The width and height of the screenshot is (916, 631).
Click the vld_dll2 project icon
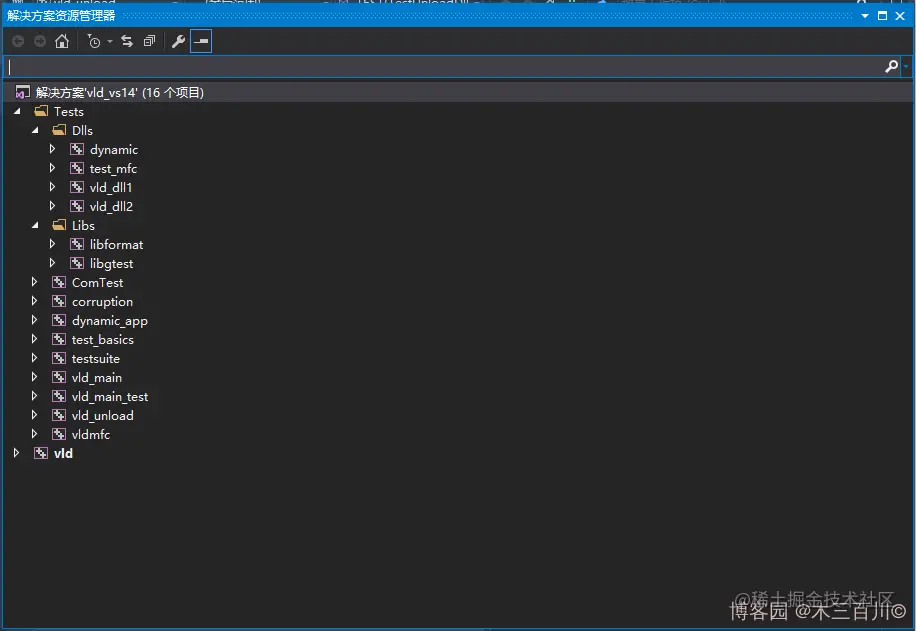77,206
